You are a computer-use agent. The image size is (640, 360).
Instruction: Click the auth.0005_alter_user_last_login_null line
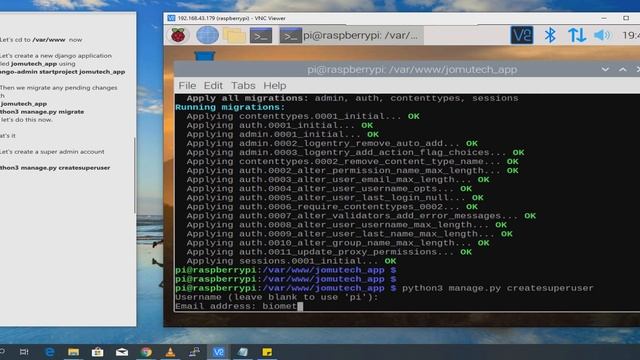pos(335,198)
